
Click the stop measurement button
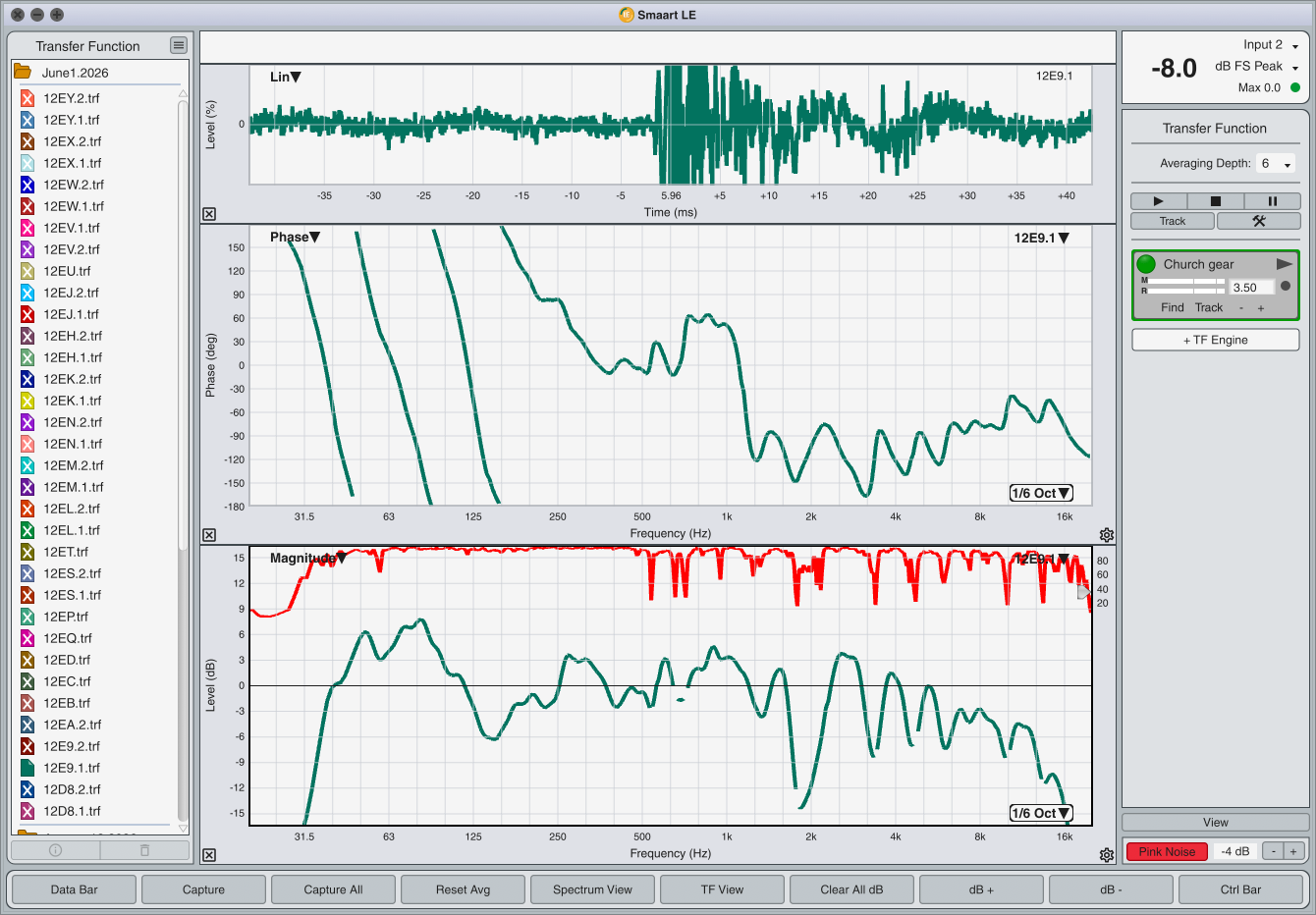click(x=1215, y=201)
